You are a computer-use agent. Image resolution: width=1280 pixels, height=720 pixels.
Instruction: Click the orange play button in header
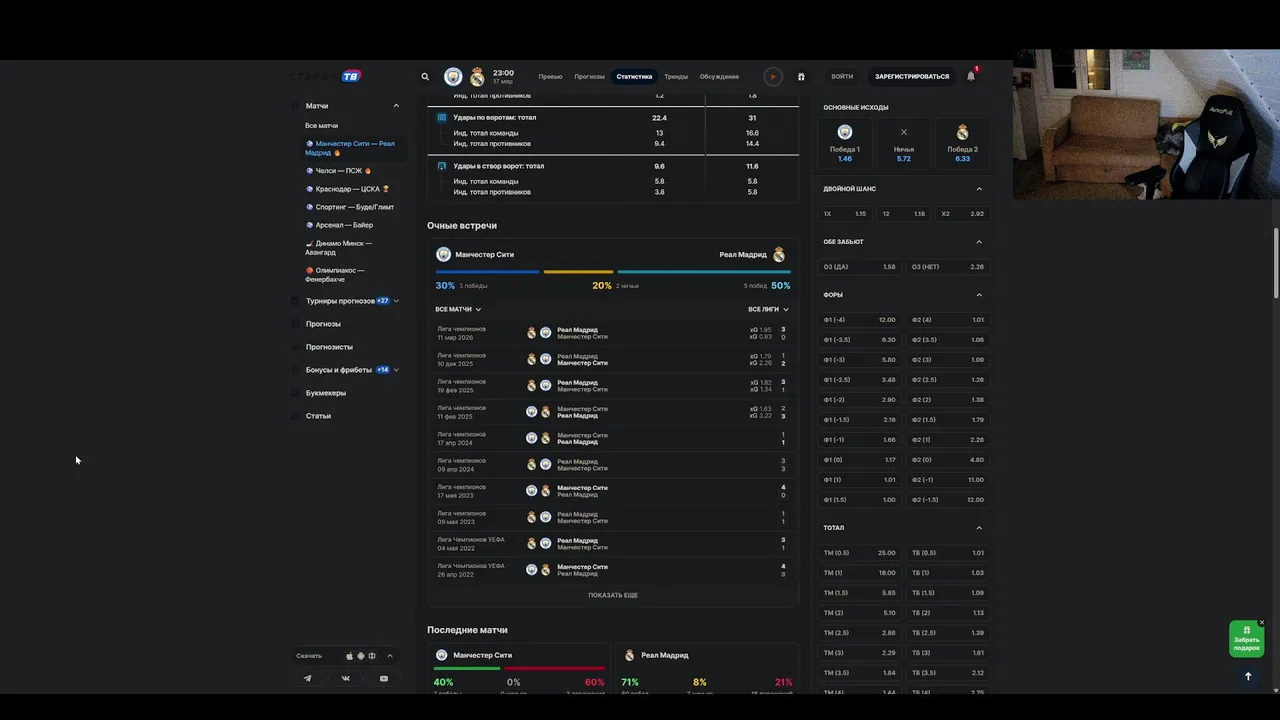click(772, 76)
